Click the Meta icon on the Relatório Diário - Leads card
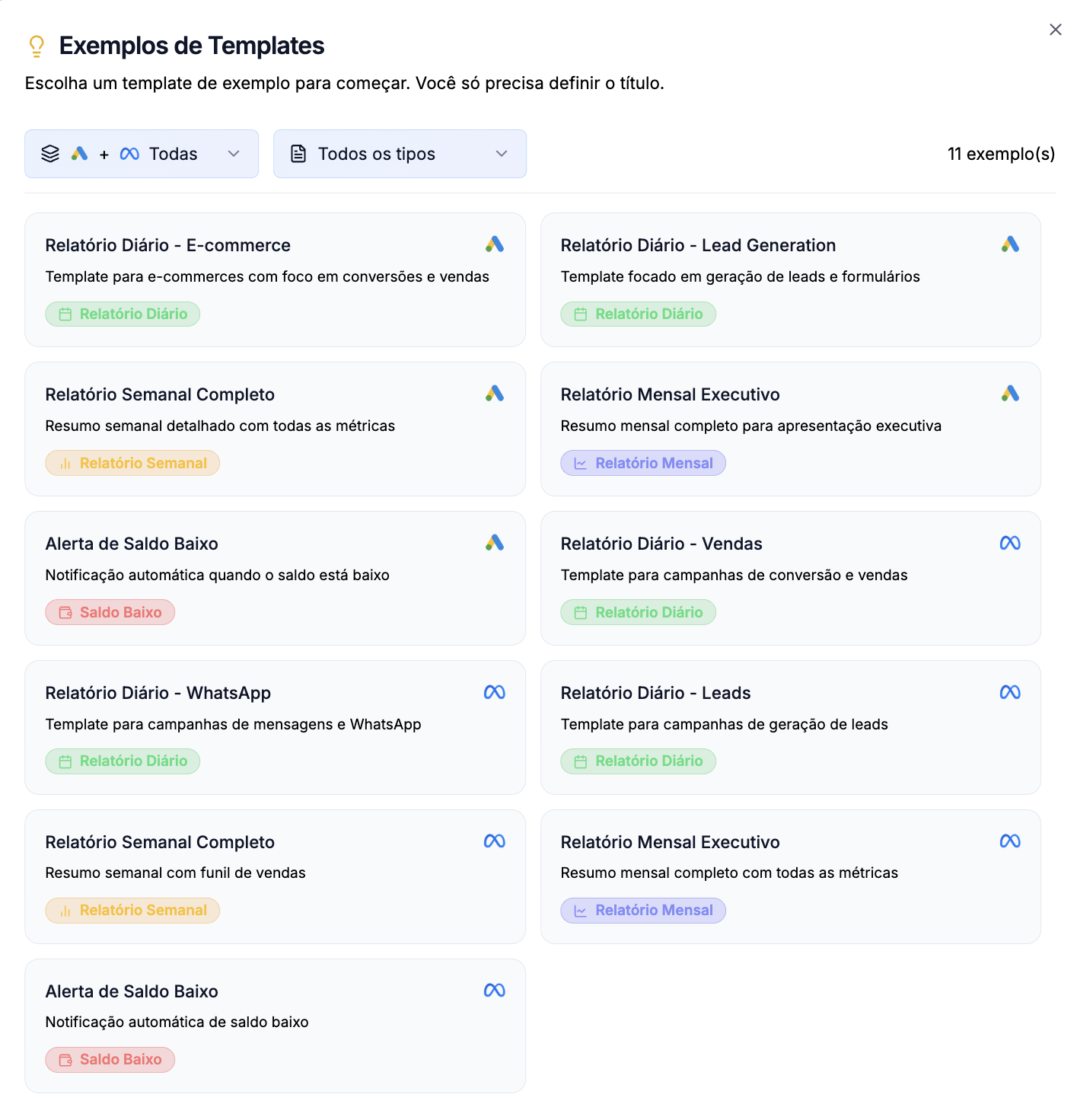Screen dimensions: 1077x1120 [x=1010, y=692]
